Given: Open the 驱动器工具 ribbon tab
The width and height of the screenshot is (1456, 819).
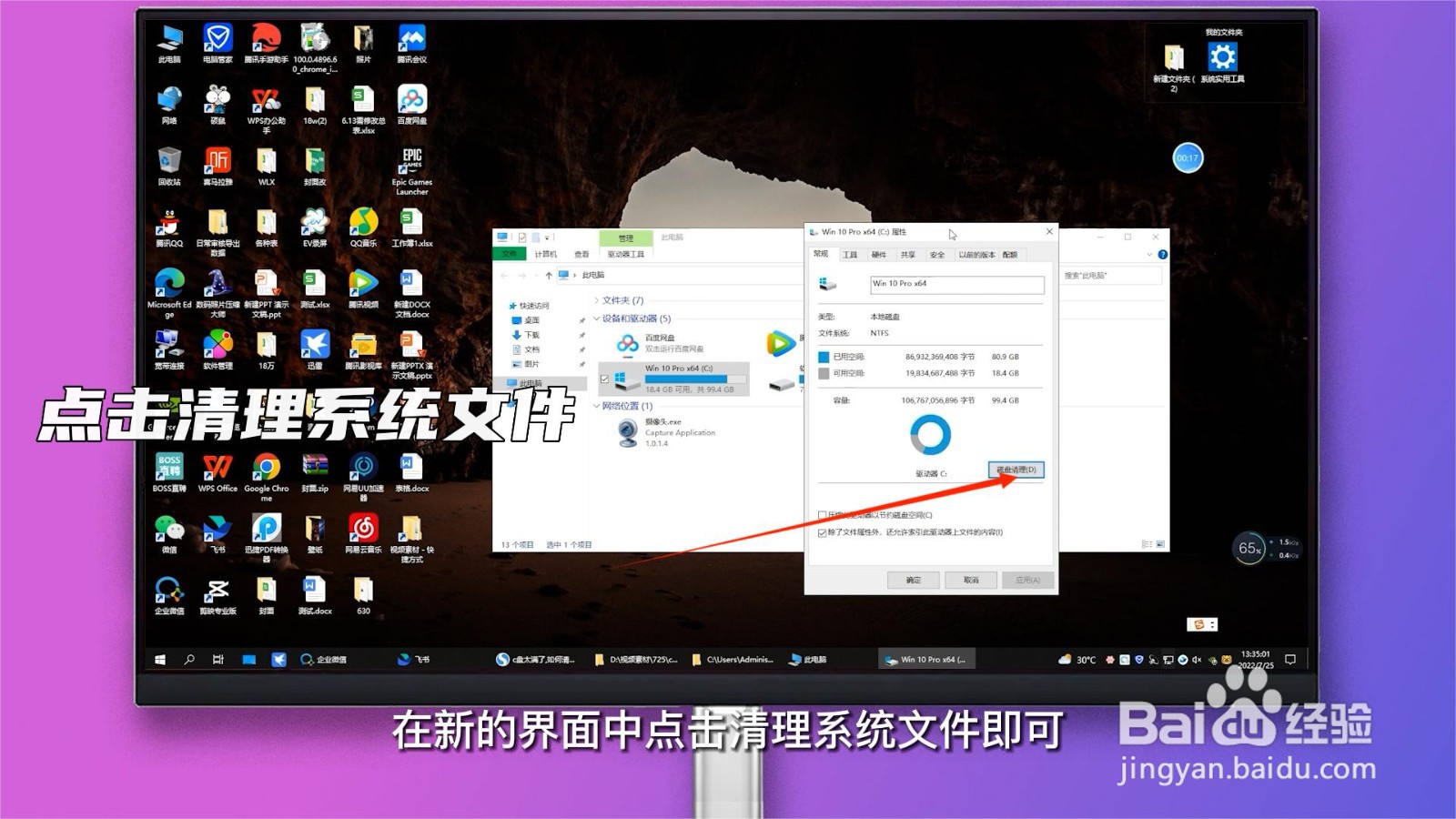Looking at the screenshot, I should click(x=625, y=254).
